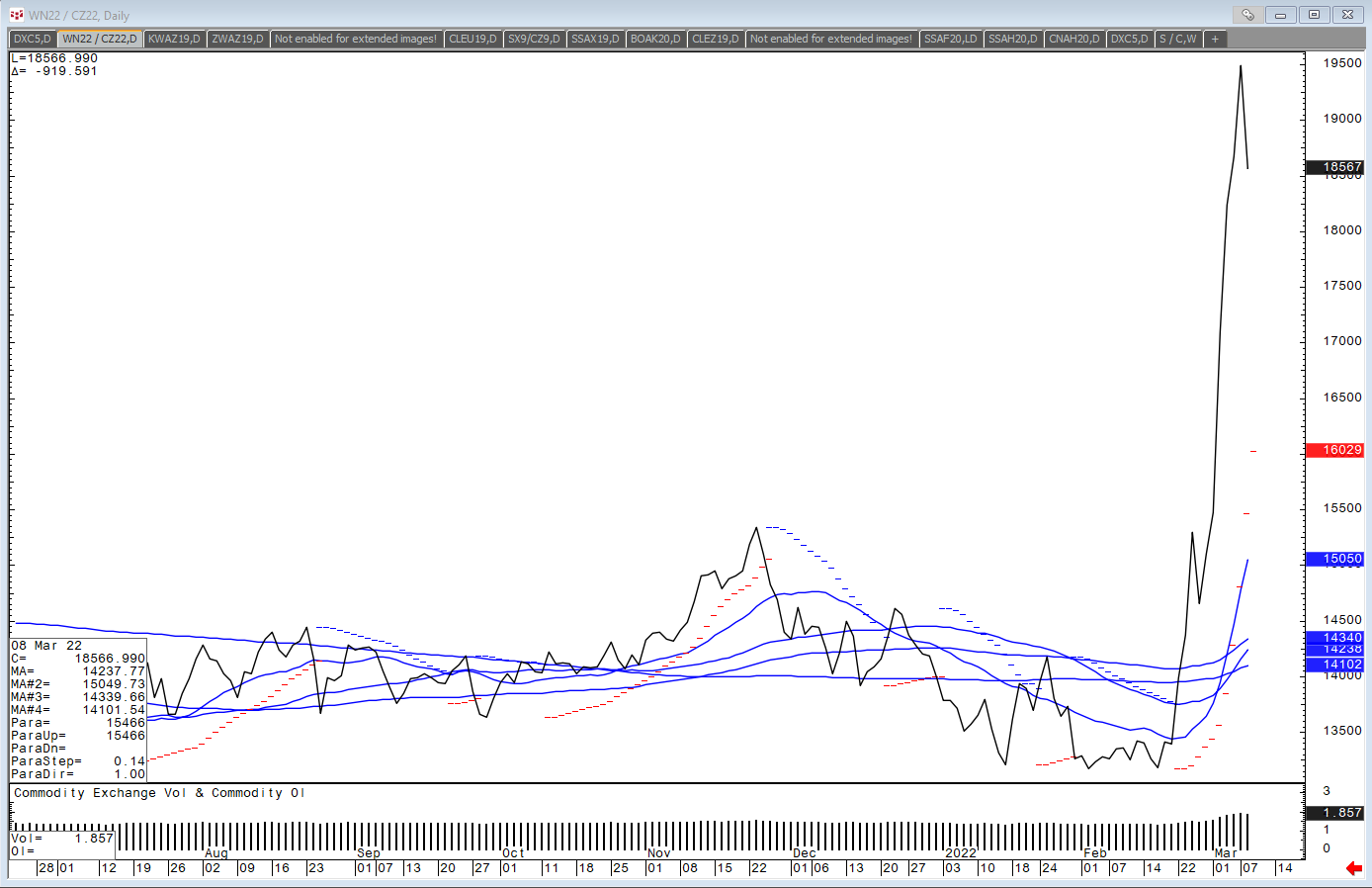Click the 2022 year label on time axis
This screenshot has height=888, width=1372.
click(x=961, y=853)
